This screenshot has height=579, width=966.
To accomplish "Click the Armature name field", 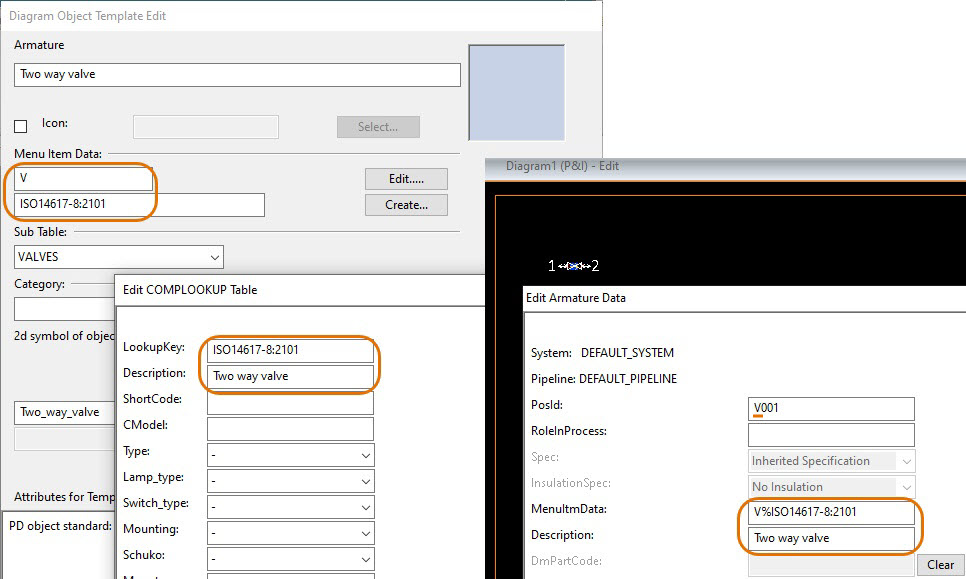I will [x=238, y=75].
